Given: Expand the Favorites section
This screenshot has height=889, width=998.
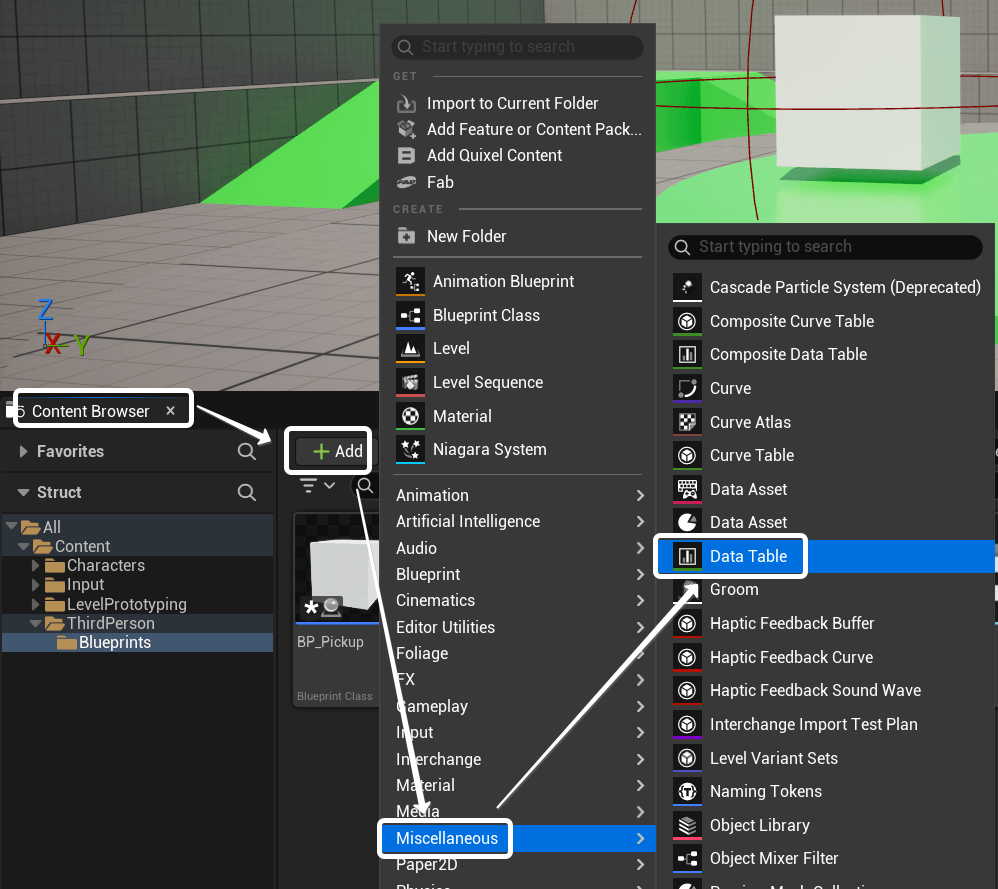Looking at the screenshot, I should click(x=24, y=452).
